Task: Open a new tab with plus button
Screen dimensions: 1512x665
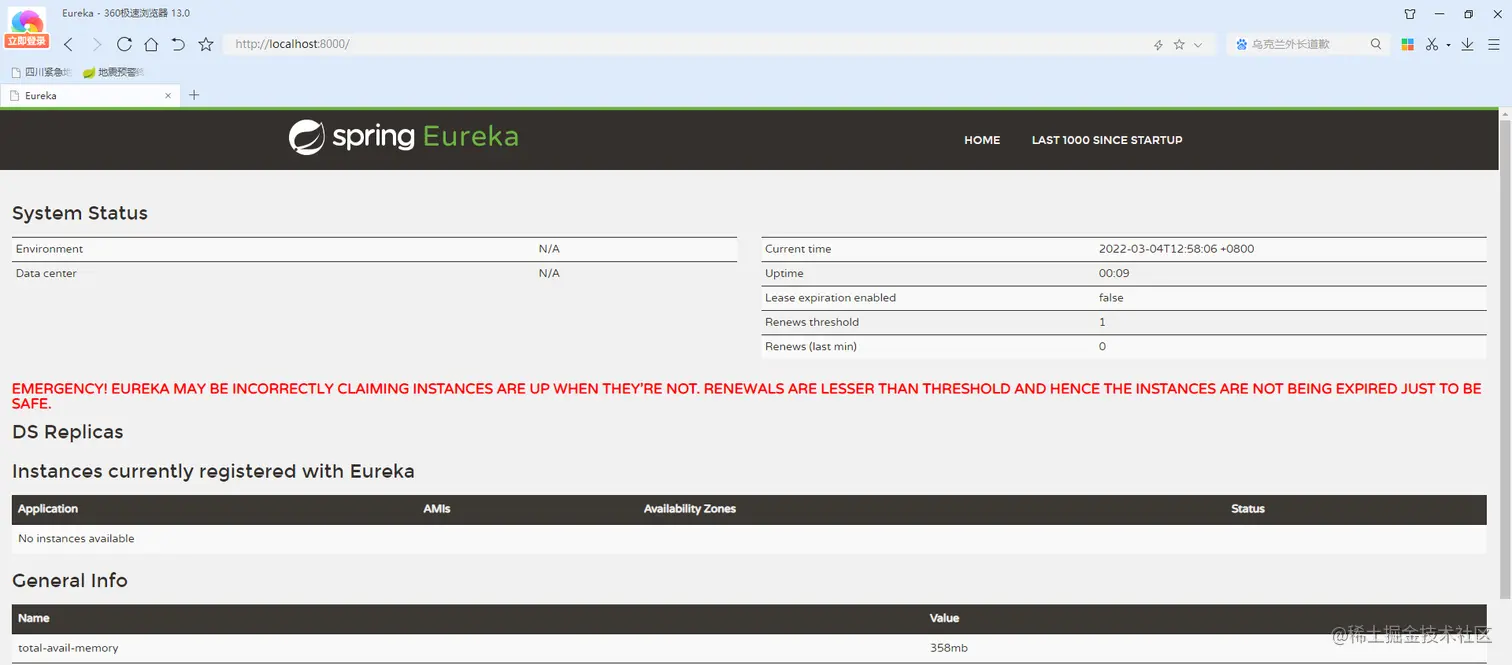Action: 194,95
